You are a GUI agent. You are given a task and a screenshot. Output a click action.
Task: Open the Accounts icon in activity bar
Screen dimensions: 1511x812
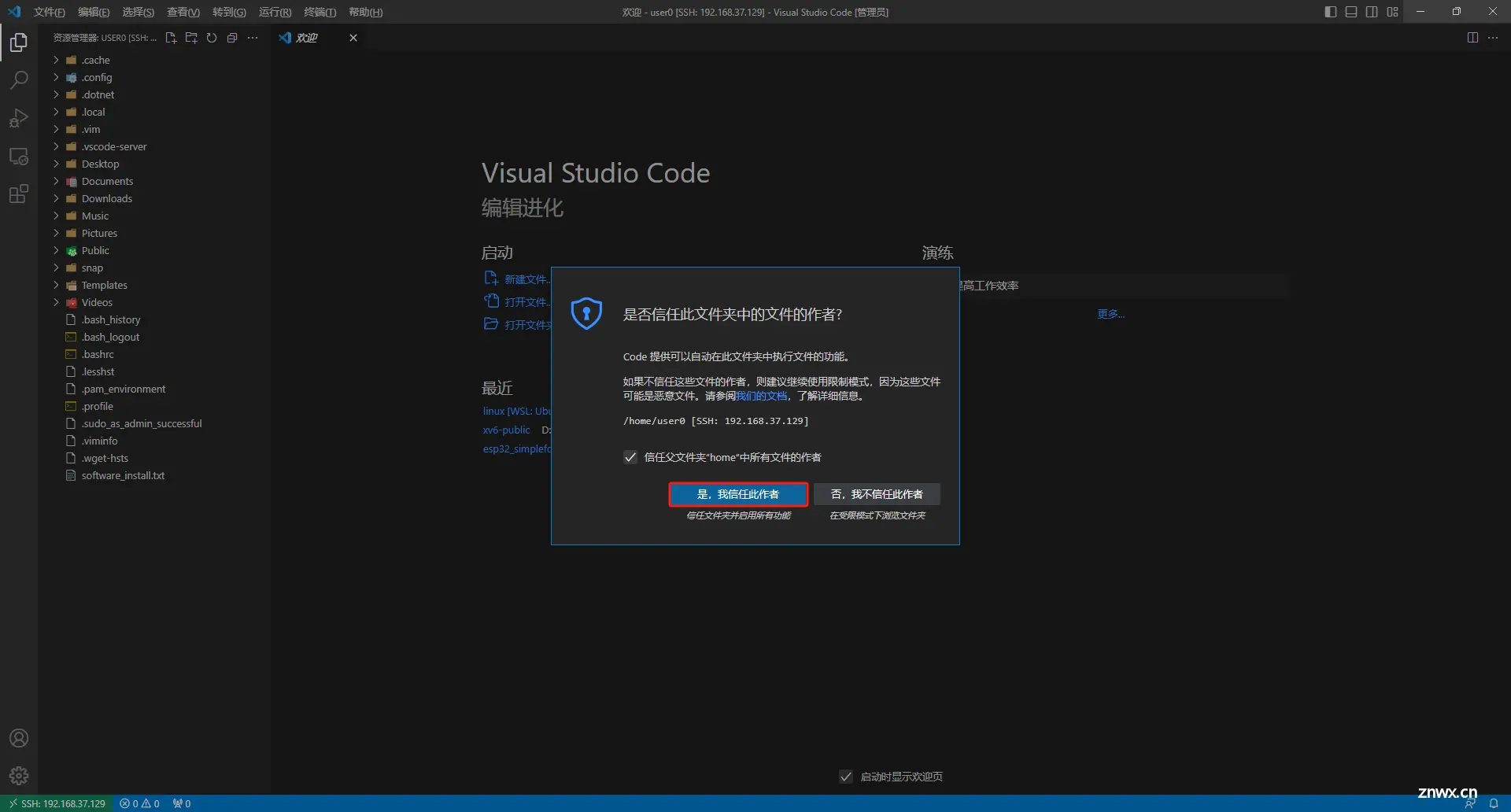pos(19,738)
